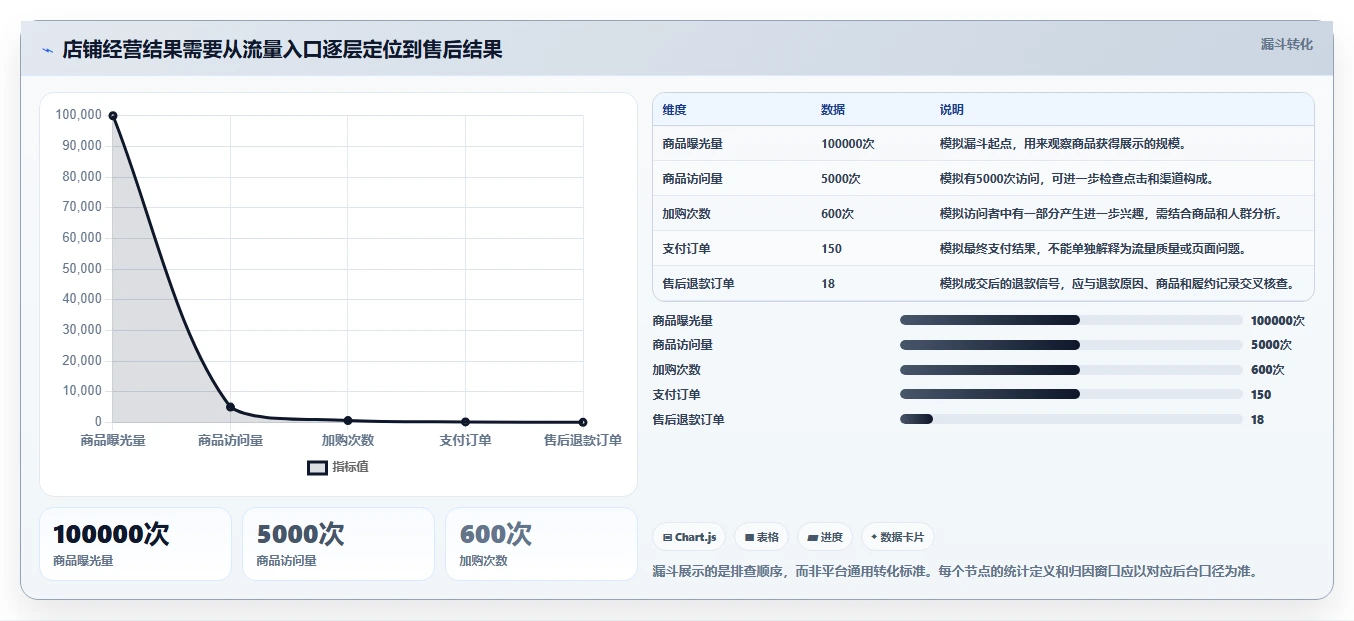This screenshot has width=1354, height=621.
Task: Click the 售后退款订单 label on the chart x-axis
Action: (583, 440)
